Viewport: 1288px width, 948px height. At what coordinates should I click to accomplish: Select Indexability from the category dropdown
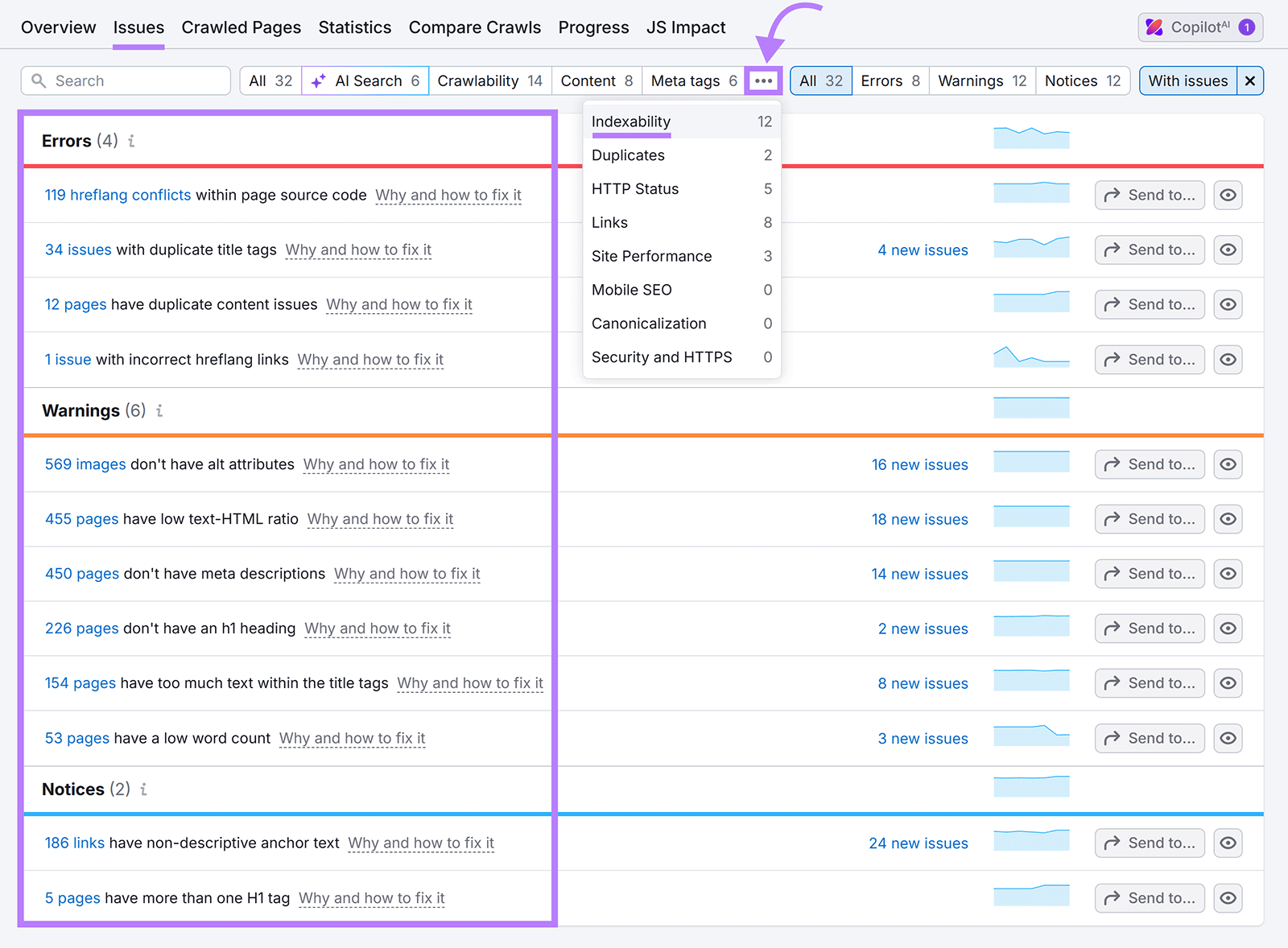pyautogui.click(x=630, y=122)
